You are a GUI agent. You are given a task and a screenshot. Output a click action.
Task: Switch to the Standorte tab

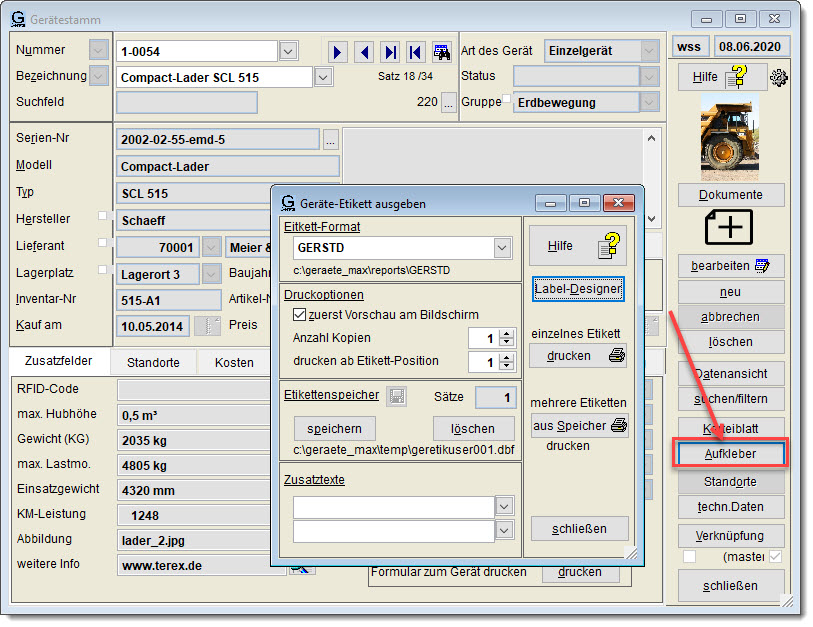pyautogui.click(x=152, y=362)
